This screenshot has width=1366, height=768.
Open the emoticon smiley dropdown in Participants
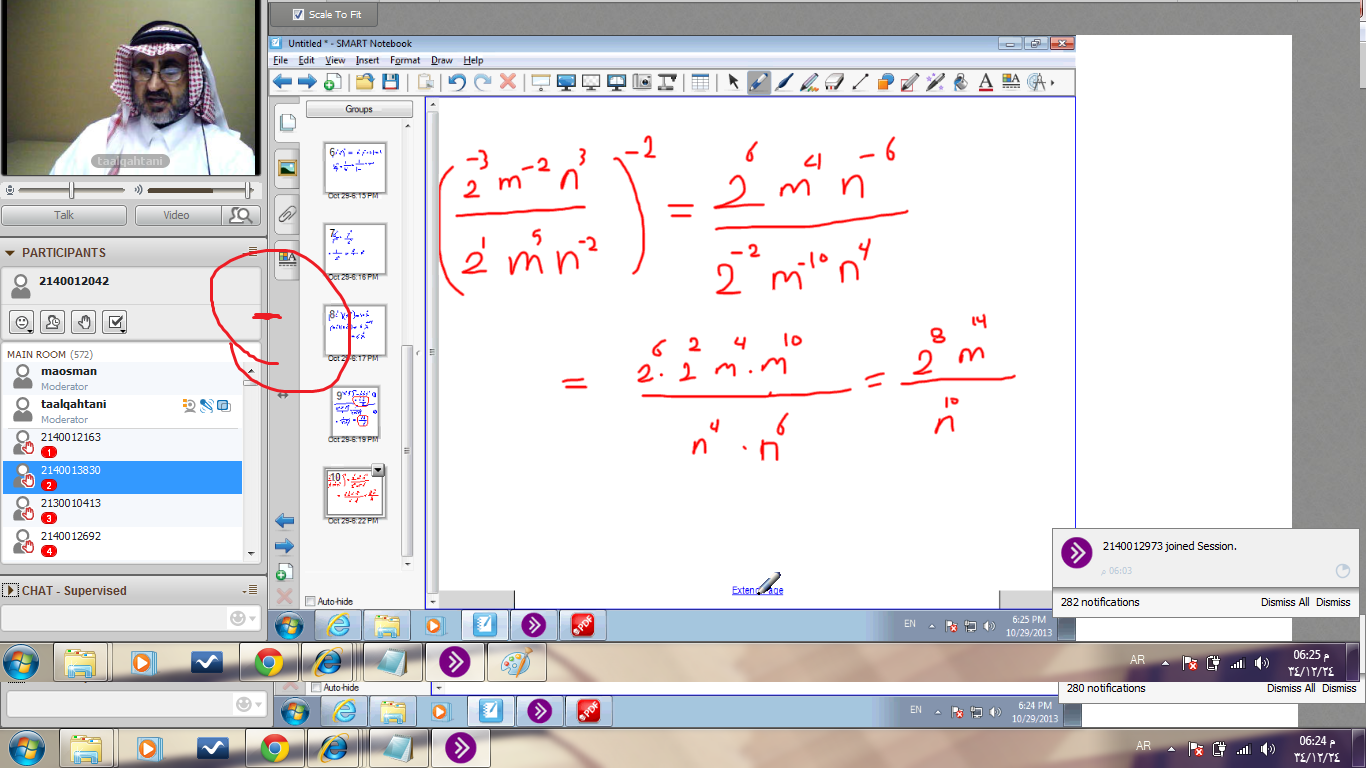21,322
